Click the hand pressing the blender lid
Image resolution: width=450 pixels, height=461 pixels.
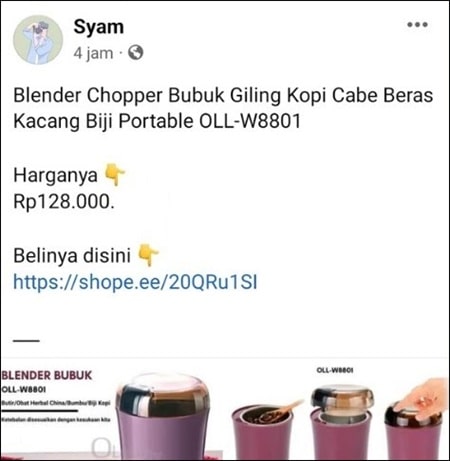tap(422, 398)
